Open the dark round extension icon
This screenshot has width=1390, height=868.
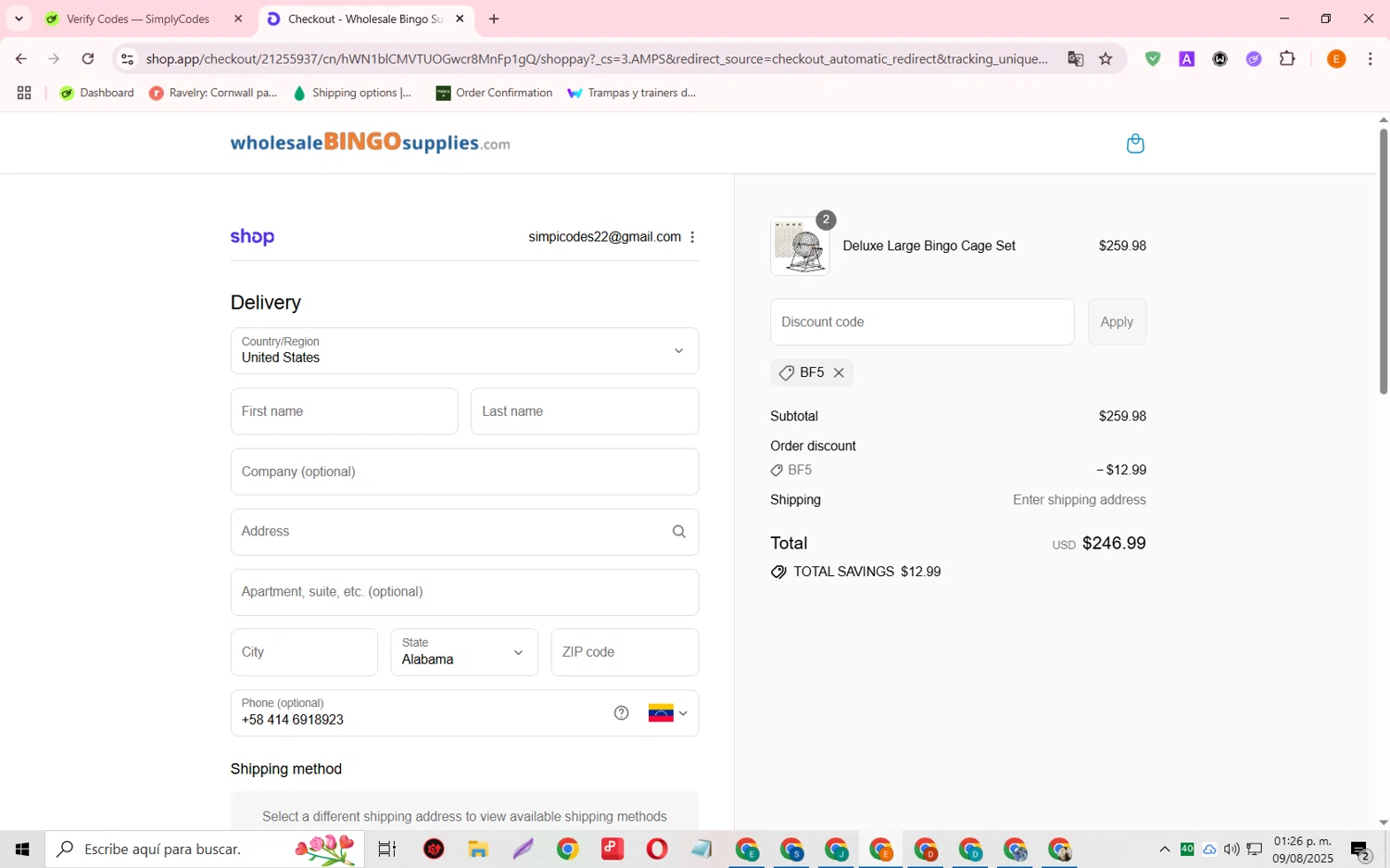(x=1220, y=58)
